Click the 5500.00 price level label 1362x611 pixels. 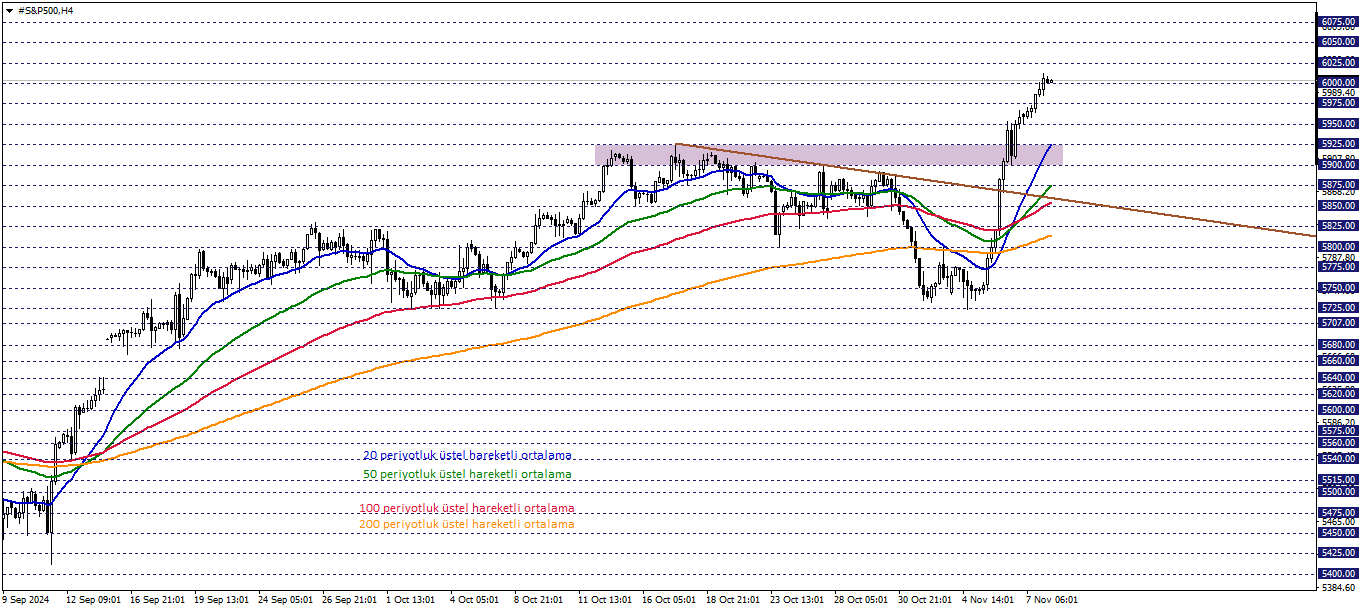click(x=1338, y=491)
